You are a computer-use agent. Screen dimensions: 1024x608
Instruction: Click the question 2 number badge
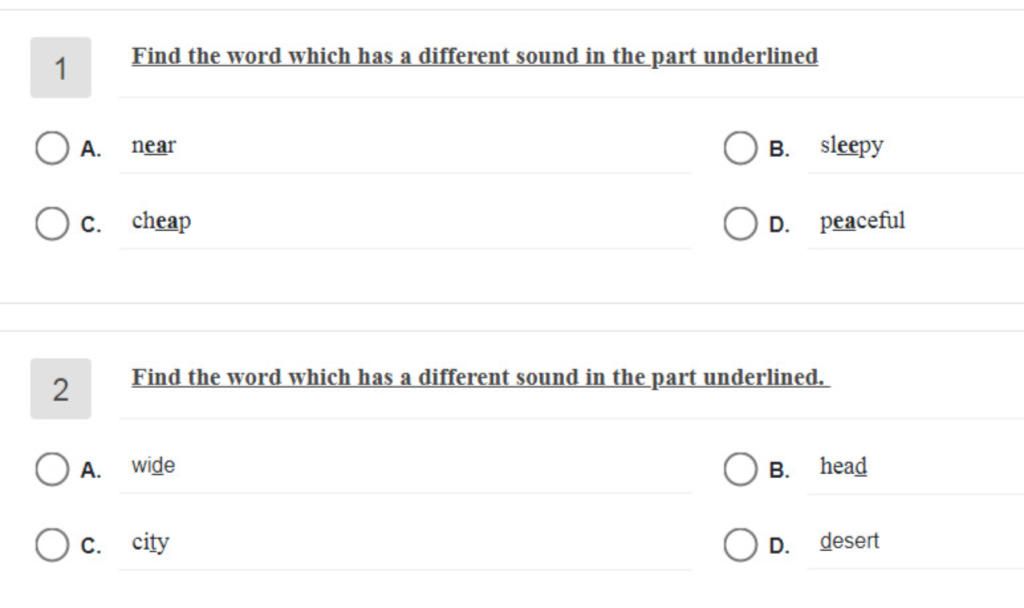(x=61, y=389)
